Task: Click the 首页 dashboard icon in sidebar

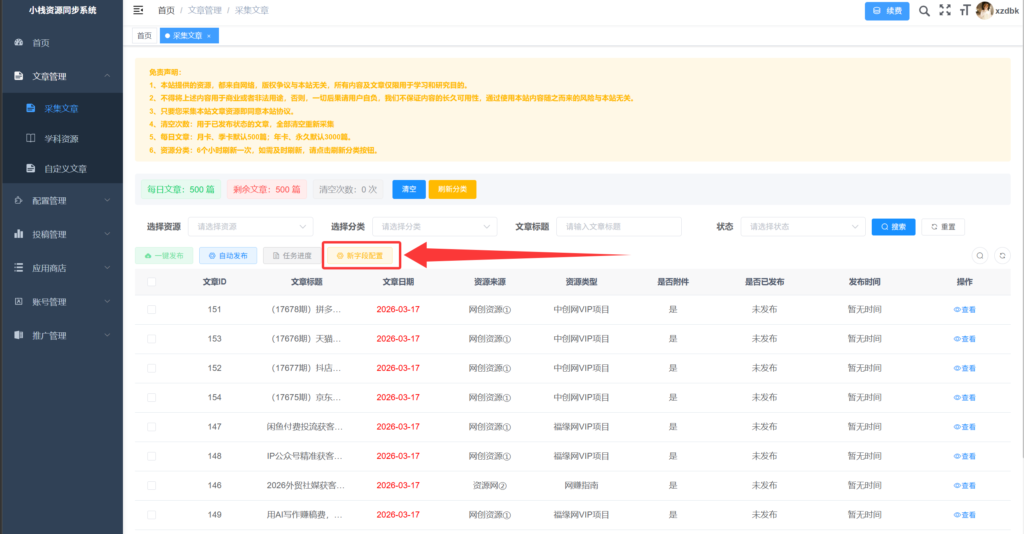Action: click(19, 42)
